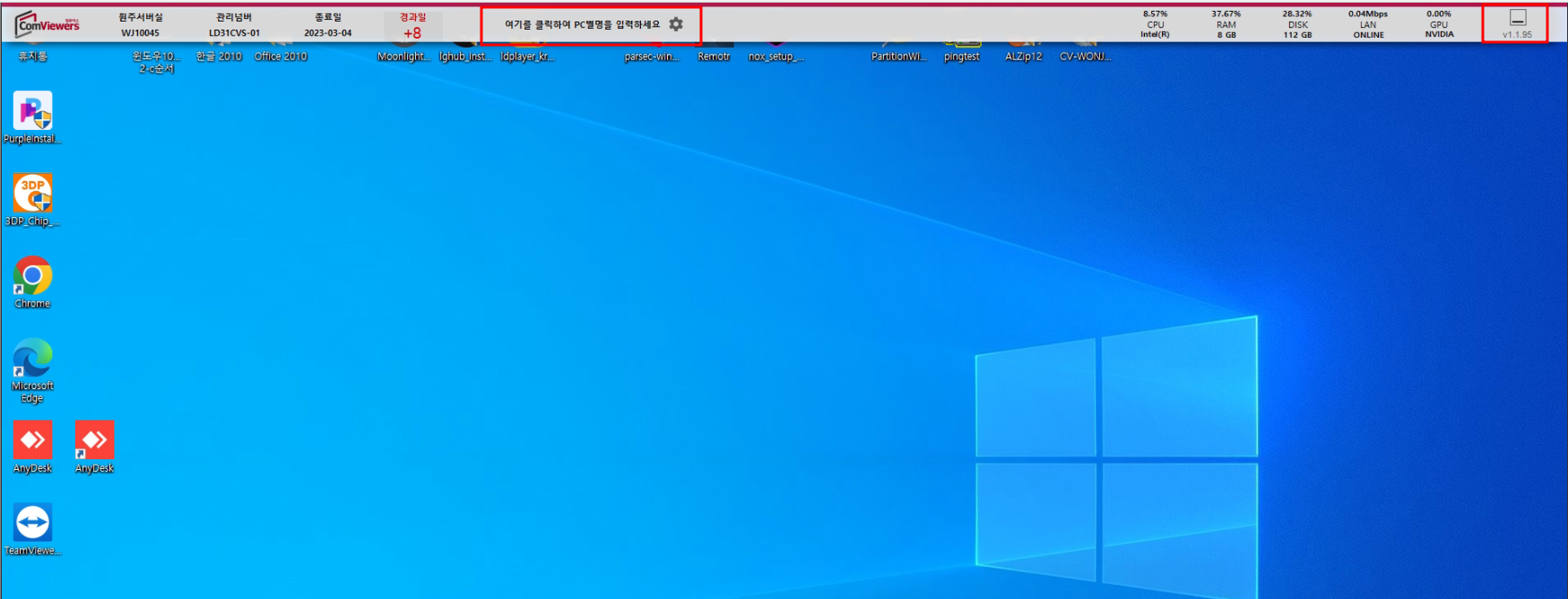Click the LAN ONLINE status indicator

pos(1368,24)
